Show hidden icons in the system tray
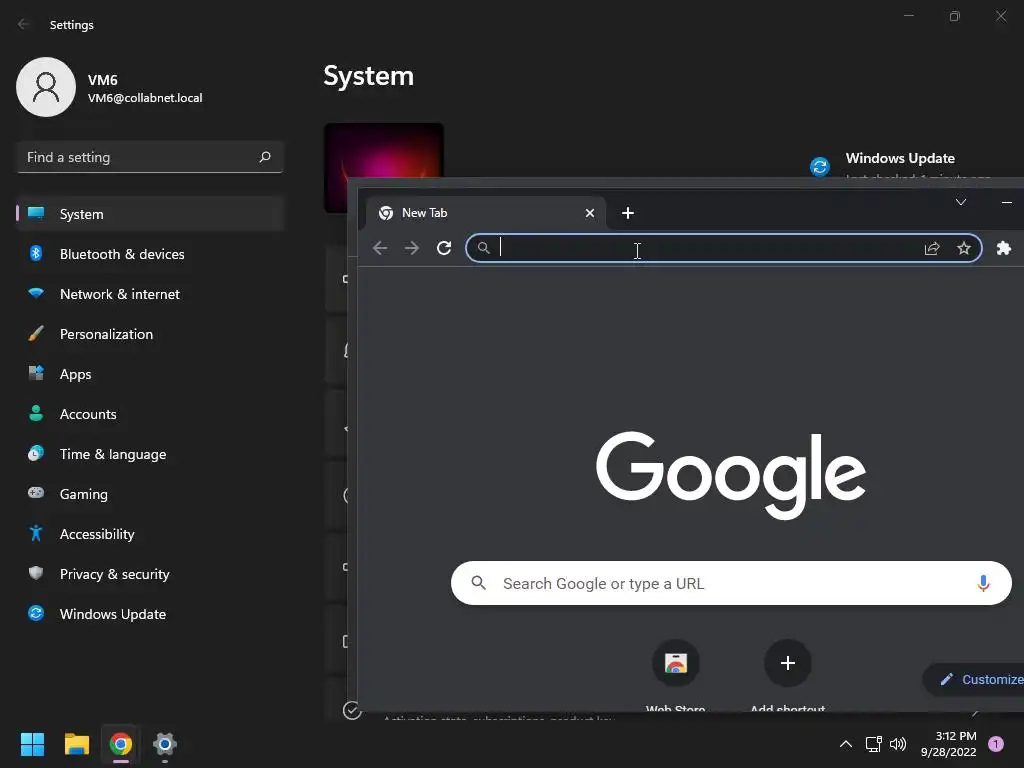1024x768 pixels. 846,744
